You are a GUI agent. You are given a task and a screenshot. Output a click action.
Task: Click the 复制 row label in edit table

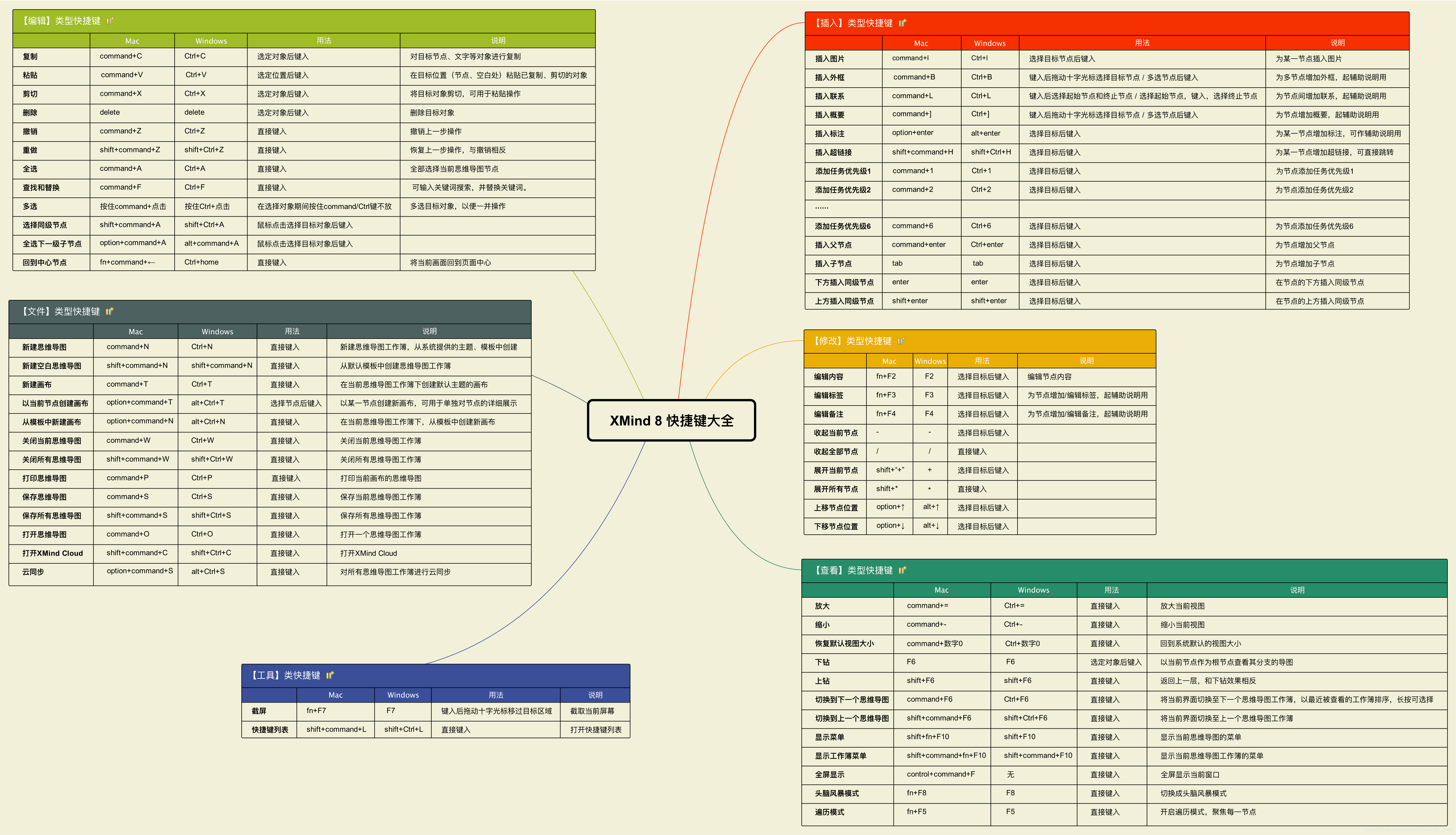click(x=30, y=57)
